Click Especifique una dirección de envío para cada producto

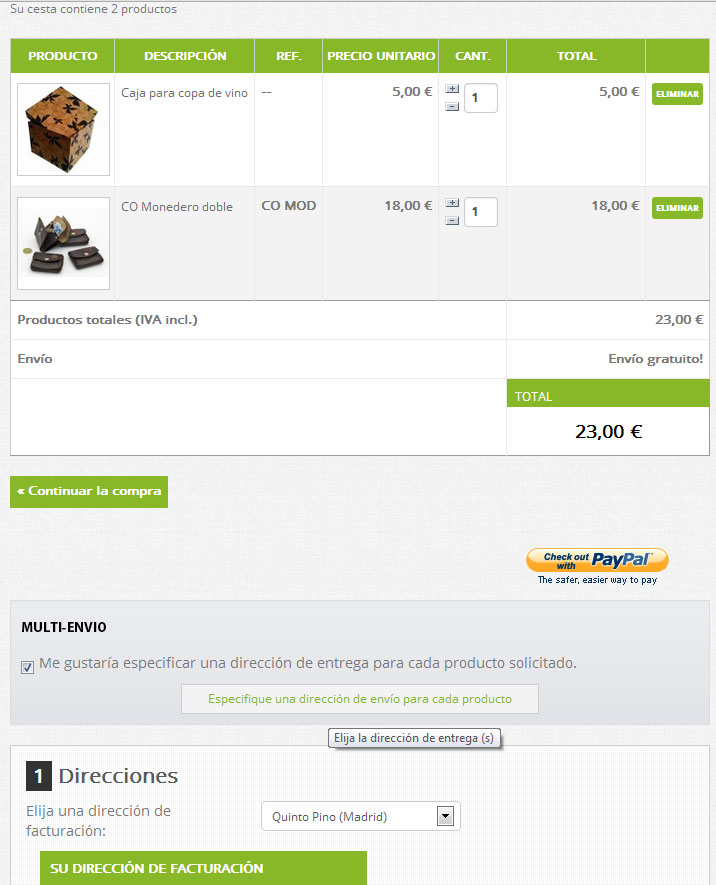(x=359, y=699)
